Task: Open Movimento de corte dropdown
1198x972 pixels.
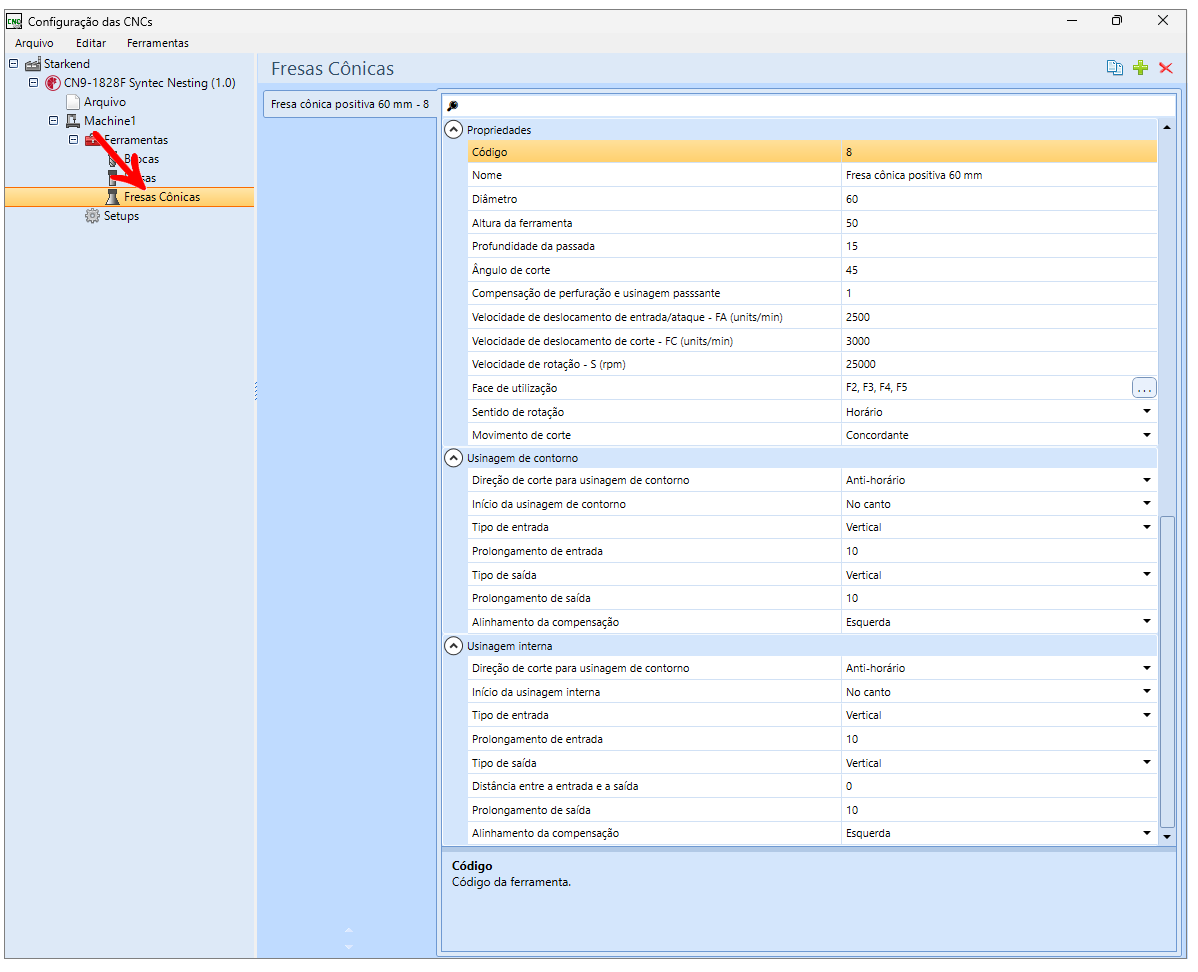Action: click(x=1146, y=435)
